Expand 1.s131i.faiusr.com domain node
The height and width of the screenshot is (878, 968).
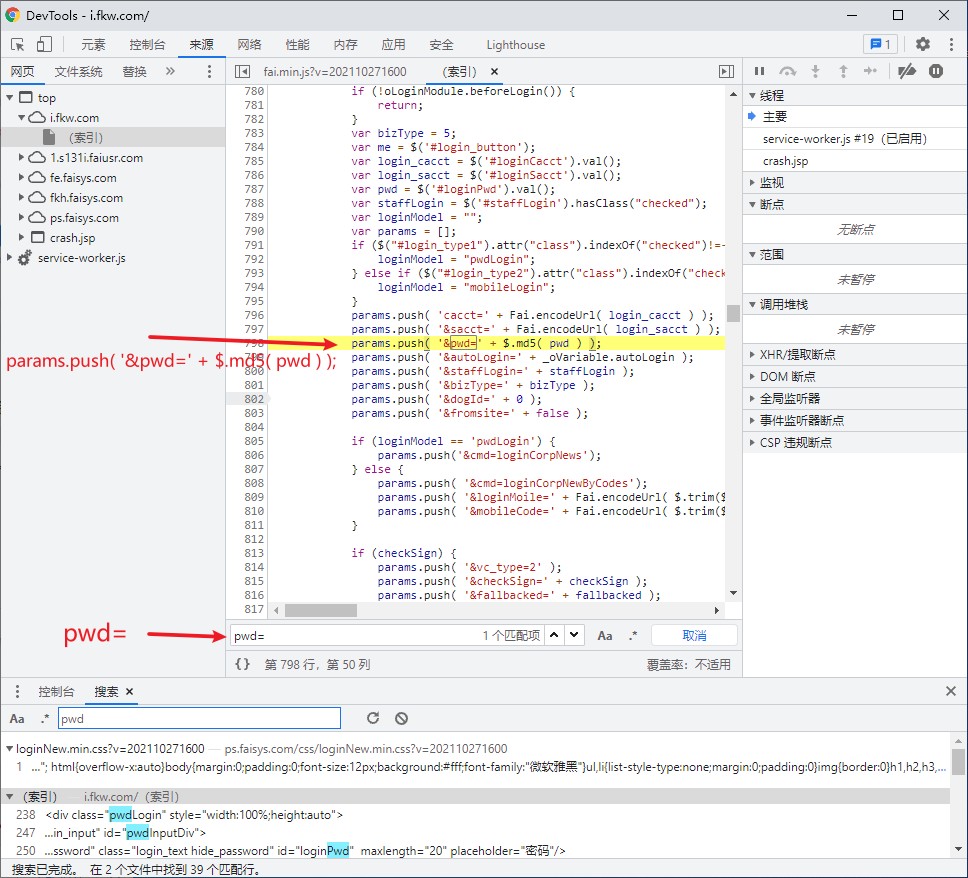(22, 157)
